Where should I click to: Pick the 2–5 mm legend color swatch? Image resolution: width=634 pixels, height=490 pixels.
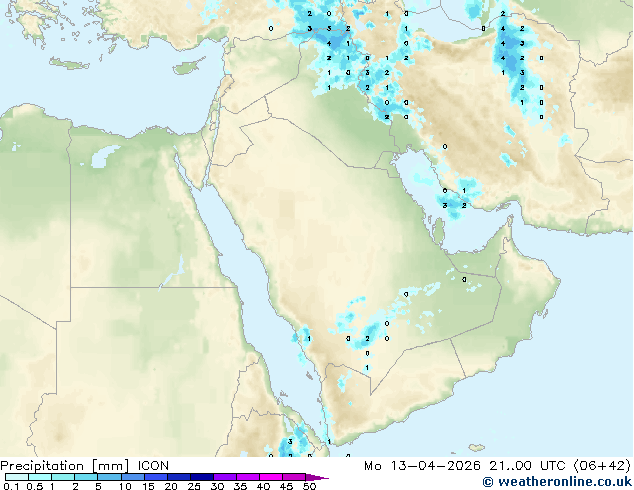86,477
